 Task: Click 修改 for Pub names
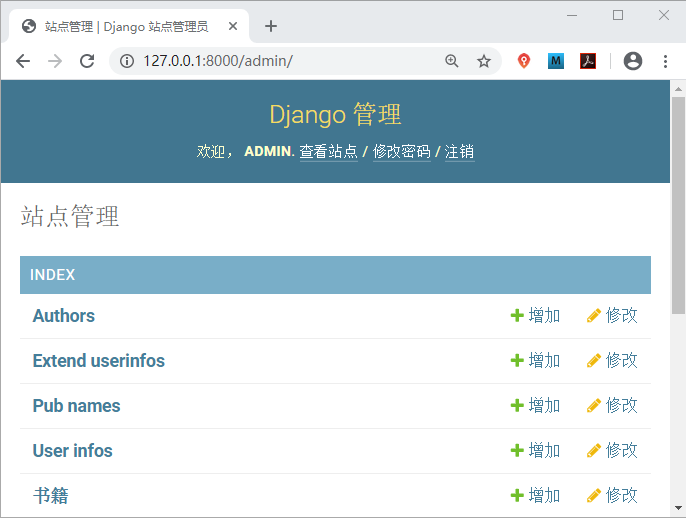click(612, 406)
